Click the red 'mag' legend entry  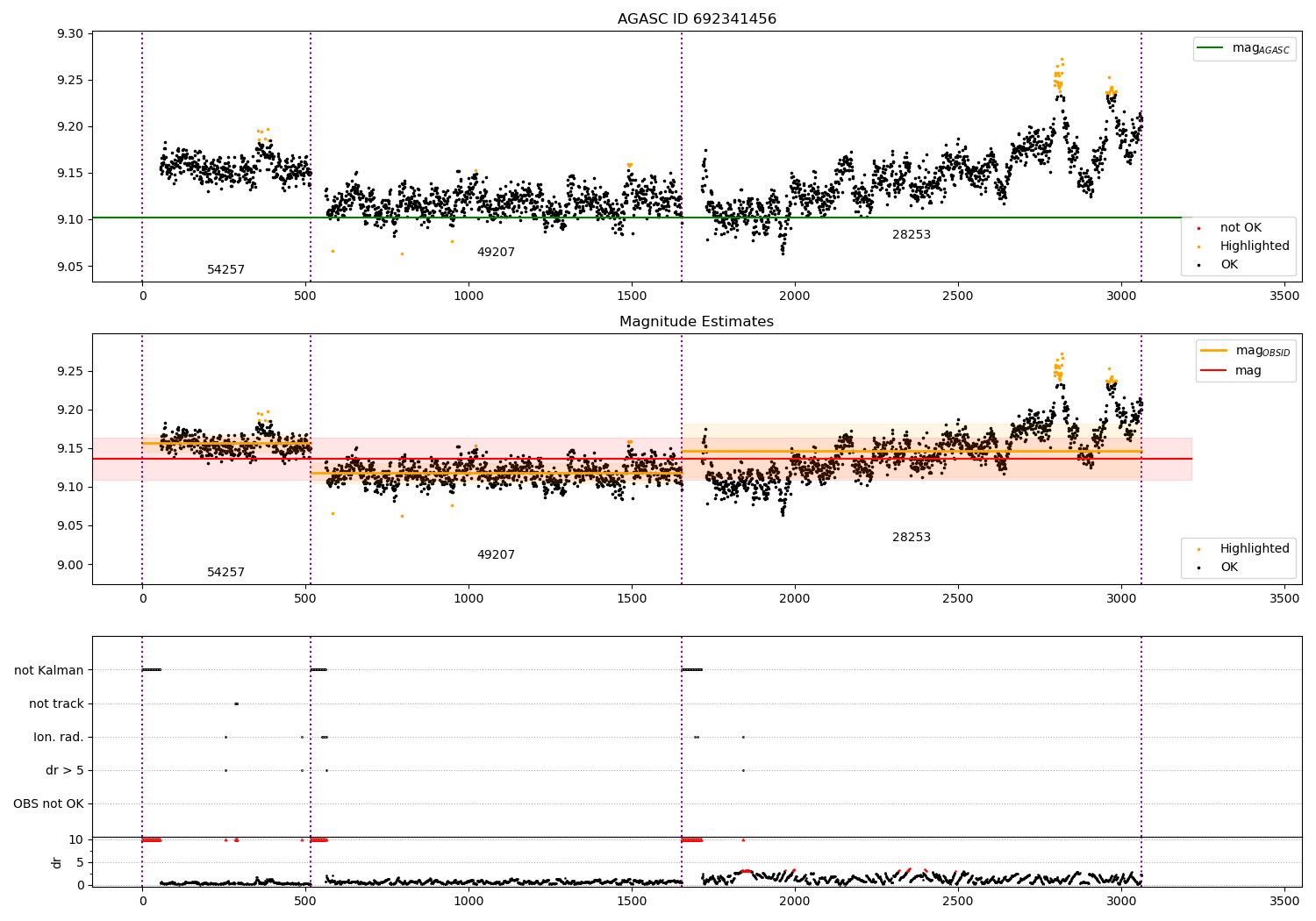1232,371
